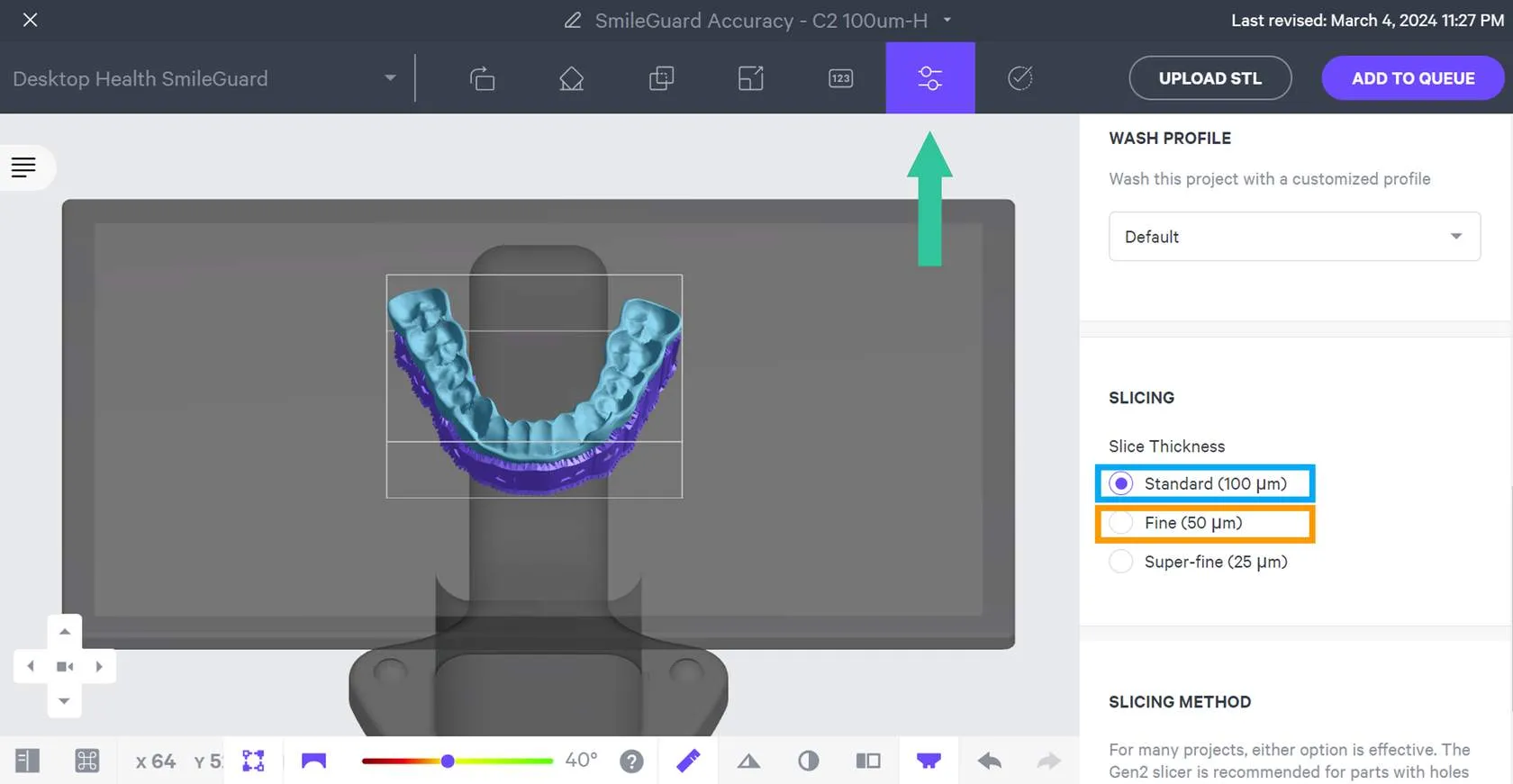
Task: Click the auto-arrange grid icon
Action: coord(87,761)
